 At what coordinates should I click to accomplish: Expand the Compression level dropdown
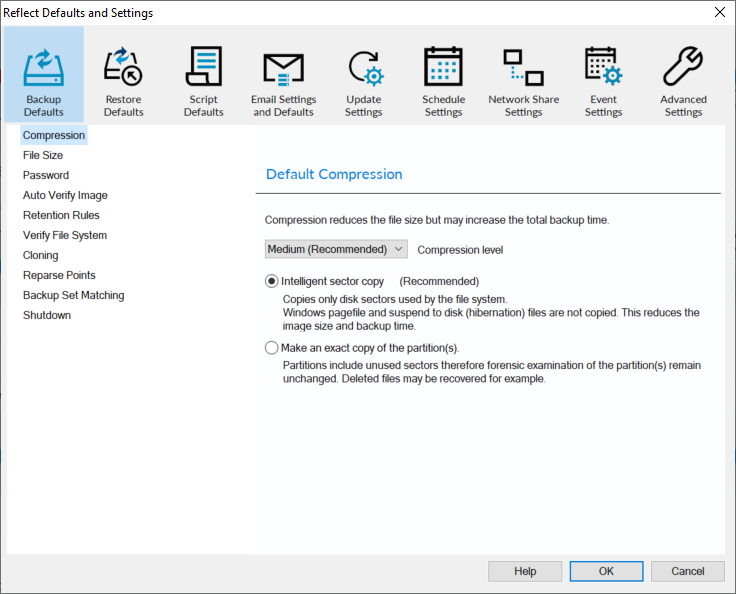(336, 249)
